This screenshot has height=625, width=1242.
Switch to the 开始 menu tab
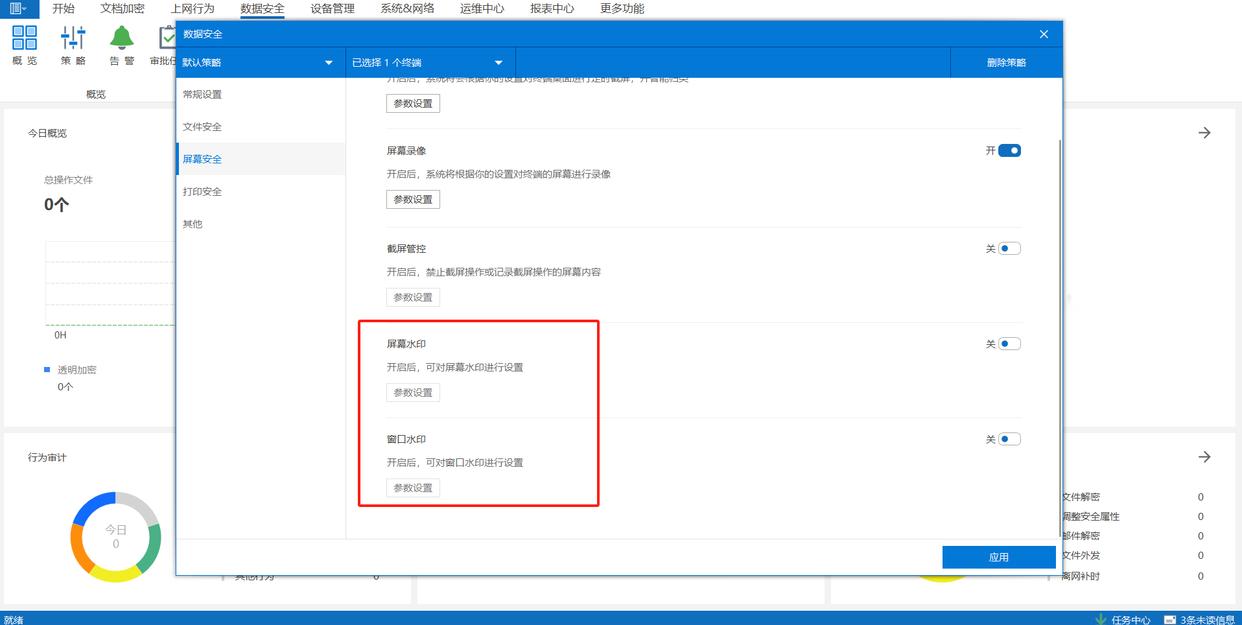point(63,8)
